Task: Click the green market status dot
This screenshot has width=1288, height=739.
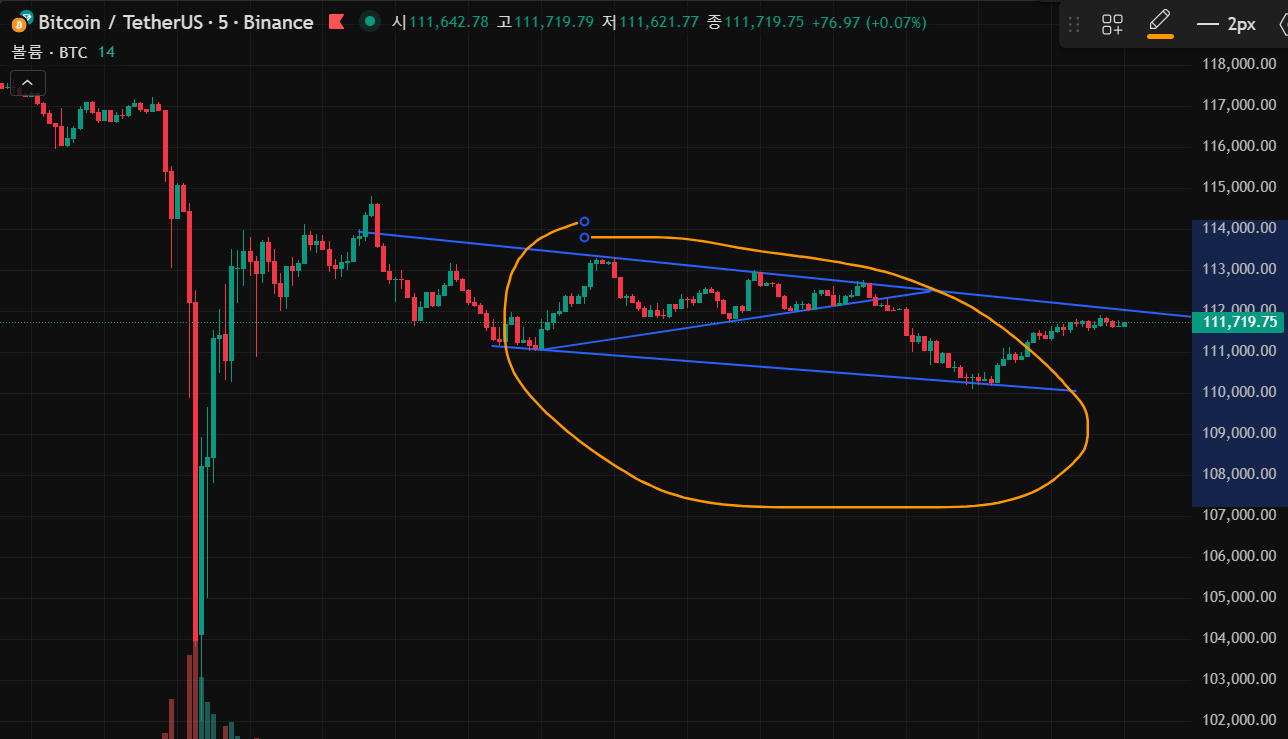Action: [x=371, y=22]
